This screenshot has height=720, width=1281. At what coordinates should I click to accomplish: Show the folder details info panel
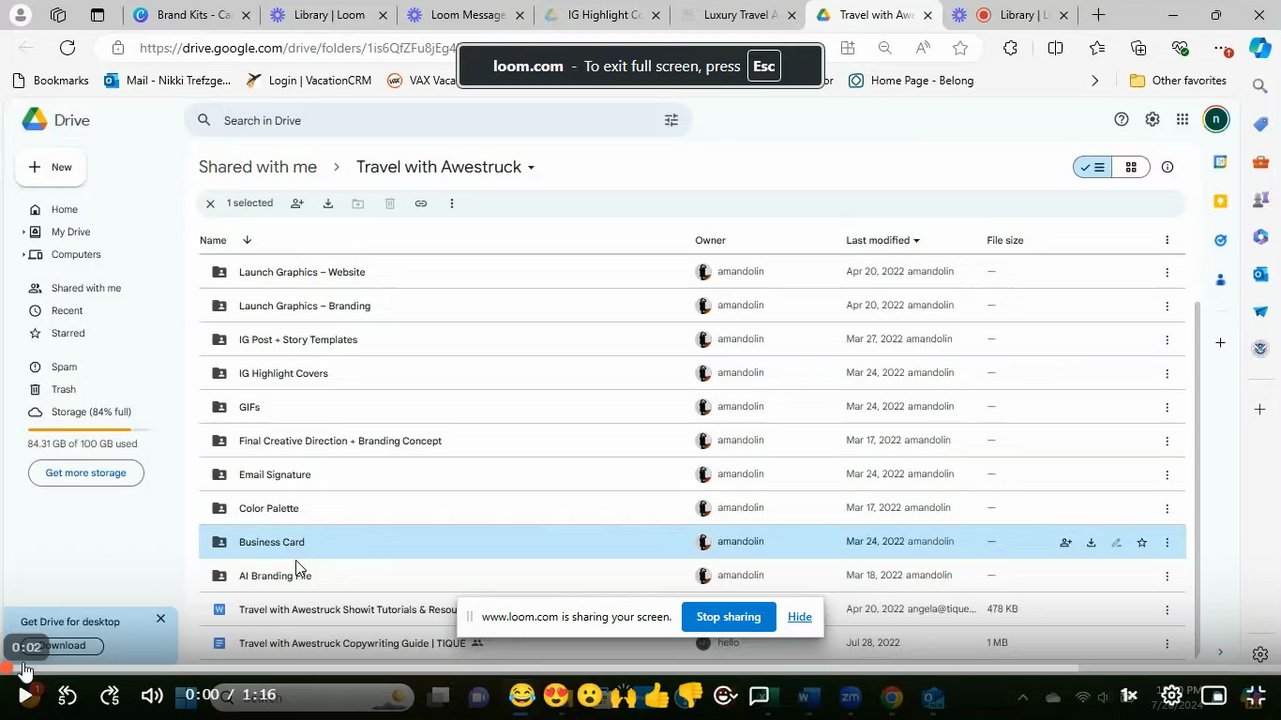point(1167,167)
